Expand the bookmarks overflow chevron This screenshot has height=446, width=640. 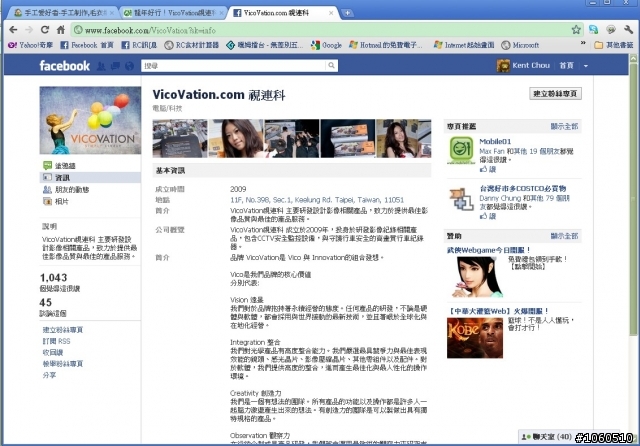coord(583,43)
